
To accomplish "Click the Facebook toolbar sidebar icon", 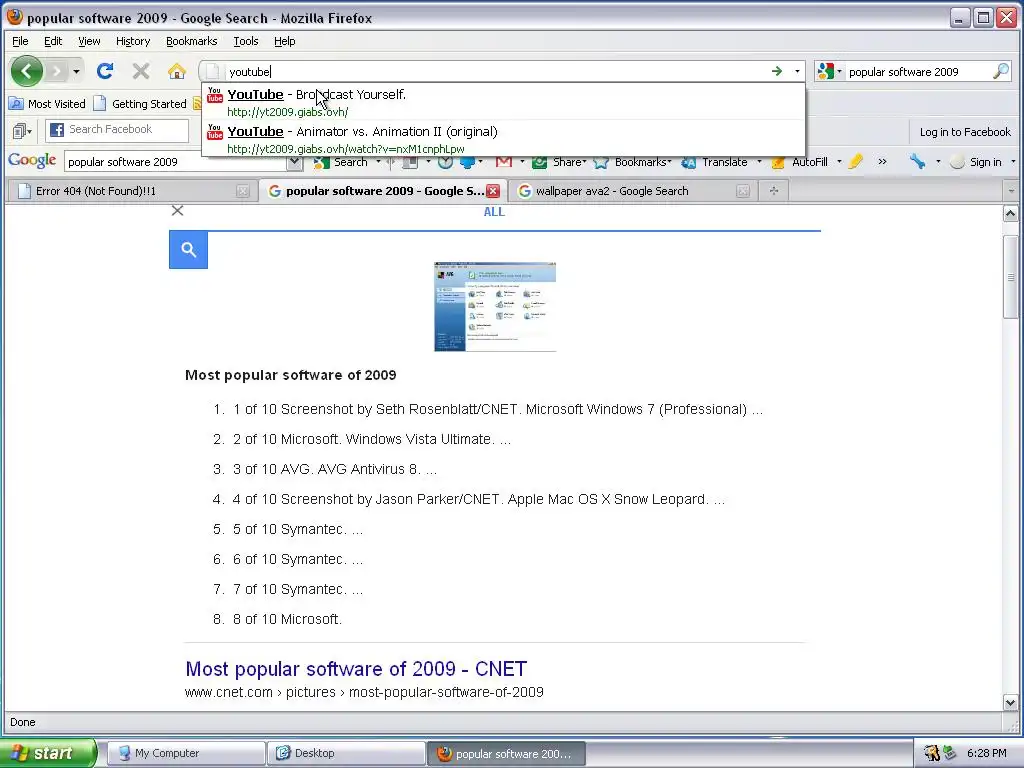I will pos(22,131).
